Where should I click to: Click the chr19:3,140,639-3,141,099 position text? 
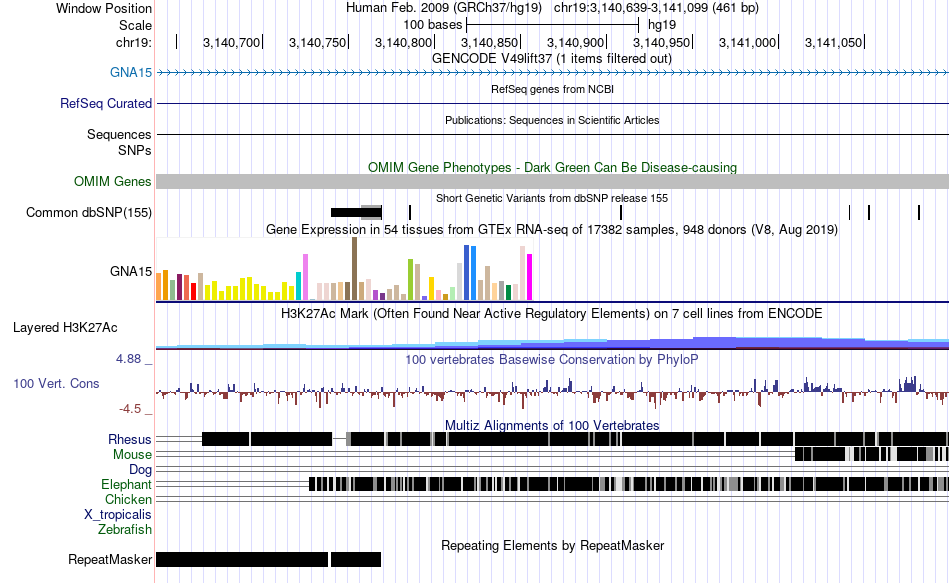656,8
